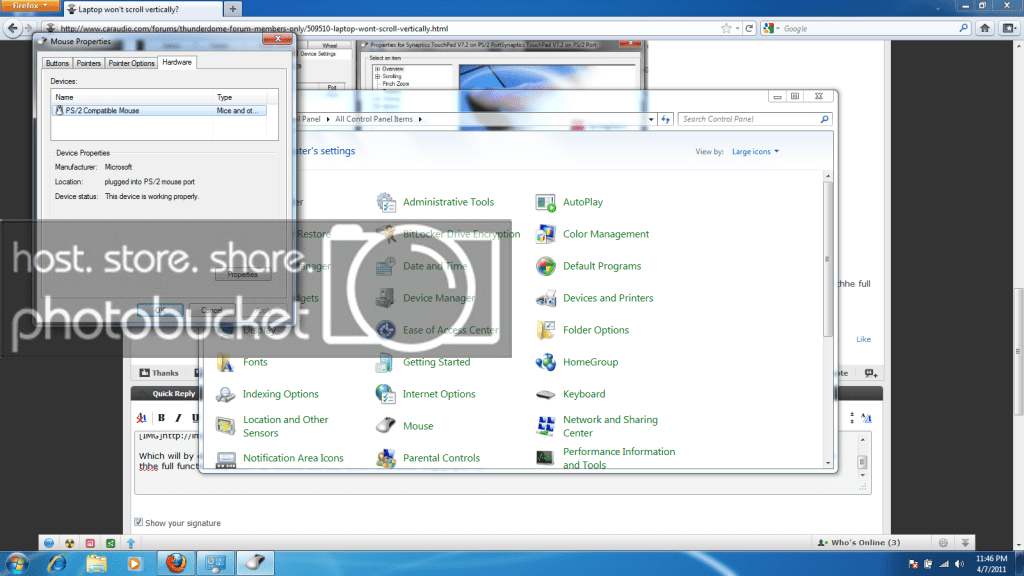Toggle Show your signature checkbox
This screenshot has height=576, width=1024.
(138, 522)
